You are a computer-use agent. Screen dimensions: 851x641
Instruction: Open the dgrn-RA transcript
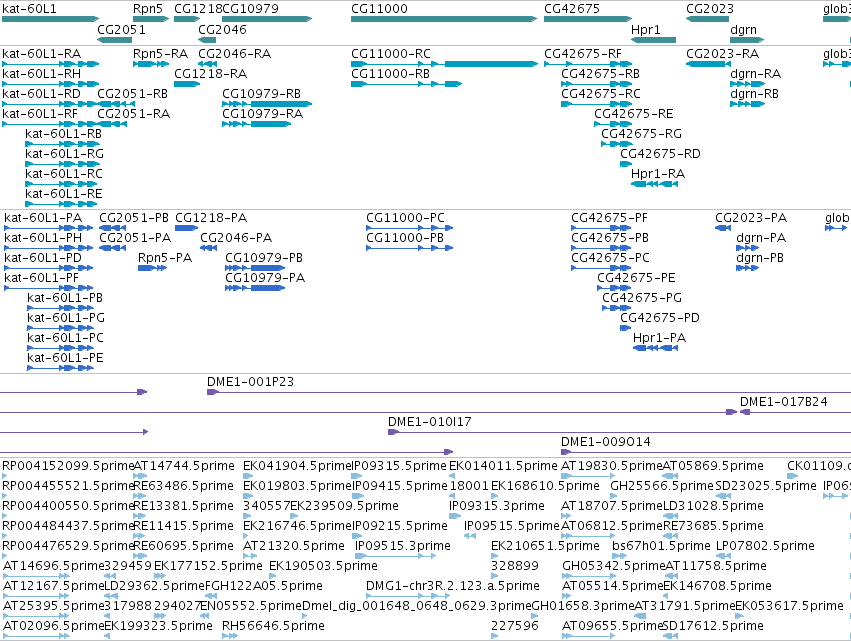747,84
